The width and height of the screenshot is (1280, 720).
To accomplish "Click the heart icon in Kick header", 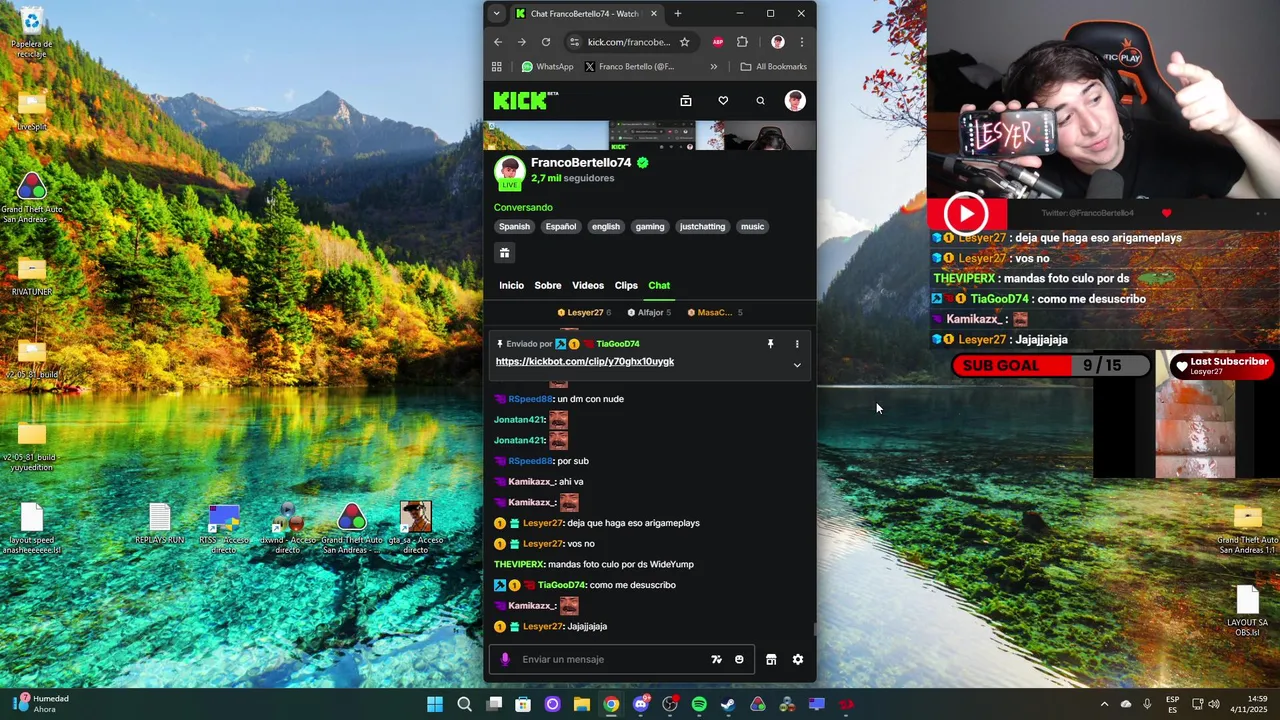I will [x=723, y=101].
